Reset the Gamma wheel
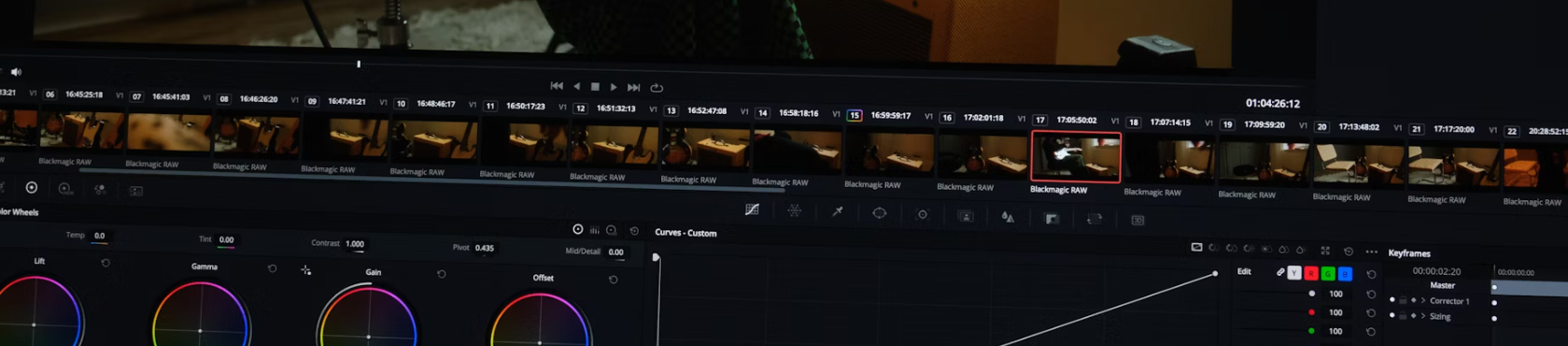Screen dimensions: 1568x346 (272, 268)
